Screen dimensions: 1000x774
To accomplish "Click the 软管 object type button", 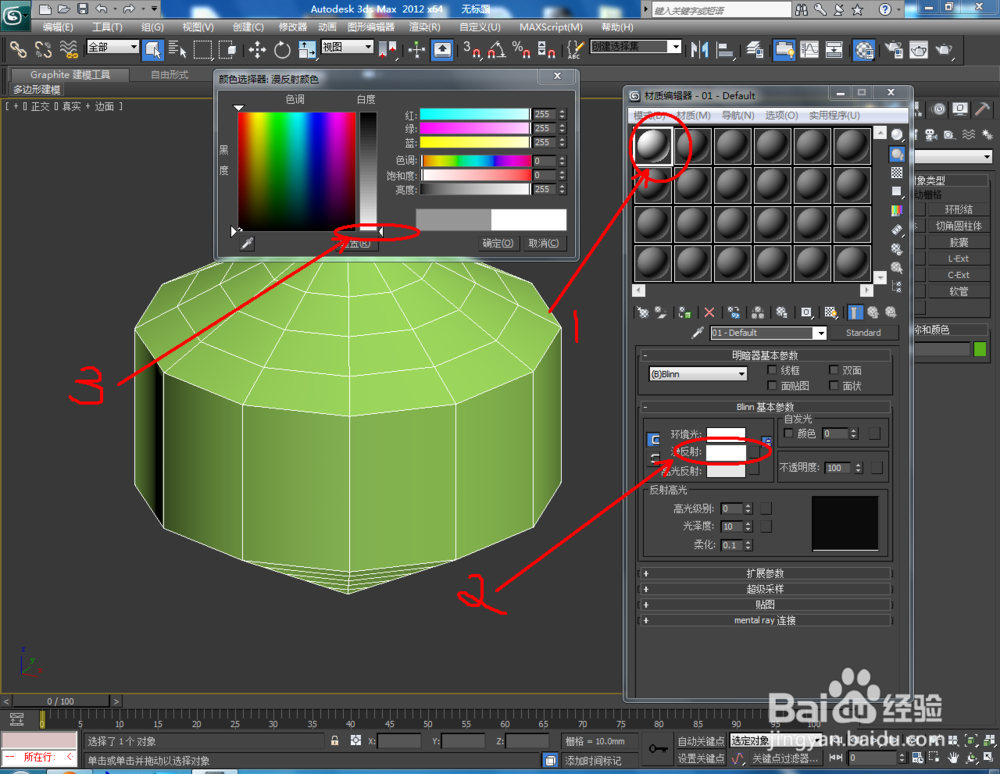I will coord(959,291).
